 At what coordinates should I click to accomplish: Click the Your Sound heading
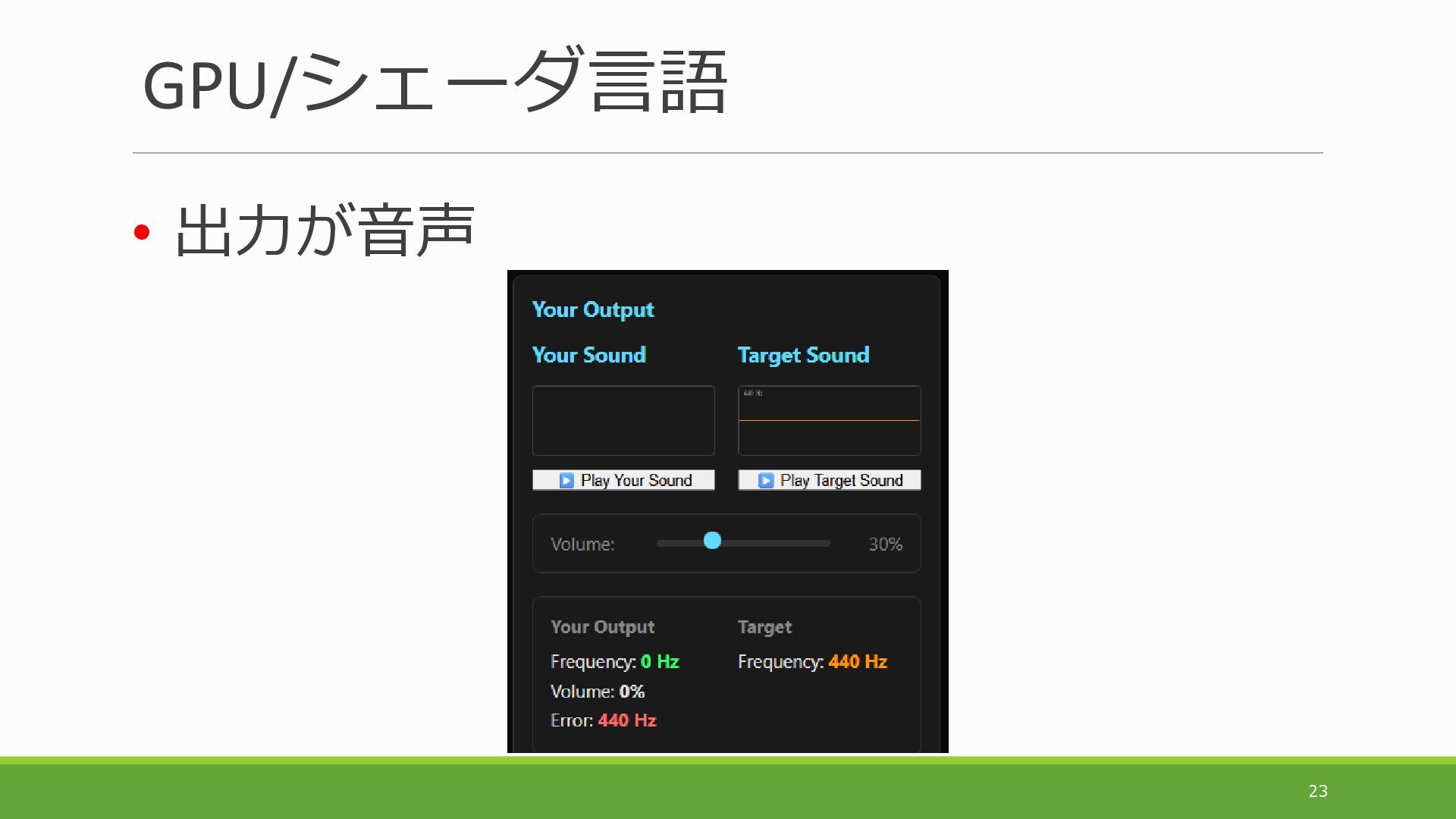click(x=588, y=355)
